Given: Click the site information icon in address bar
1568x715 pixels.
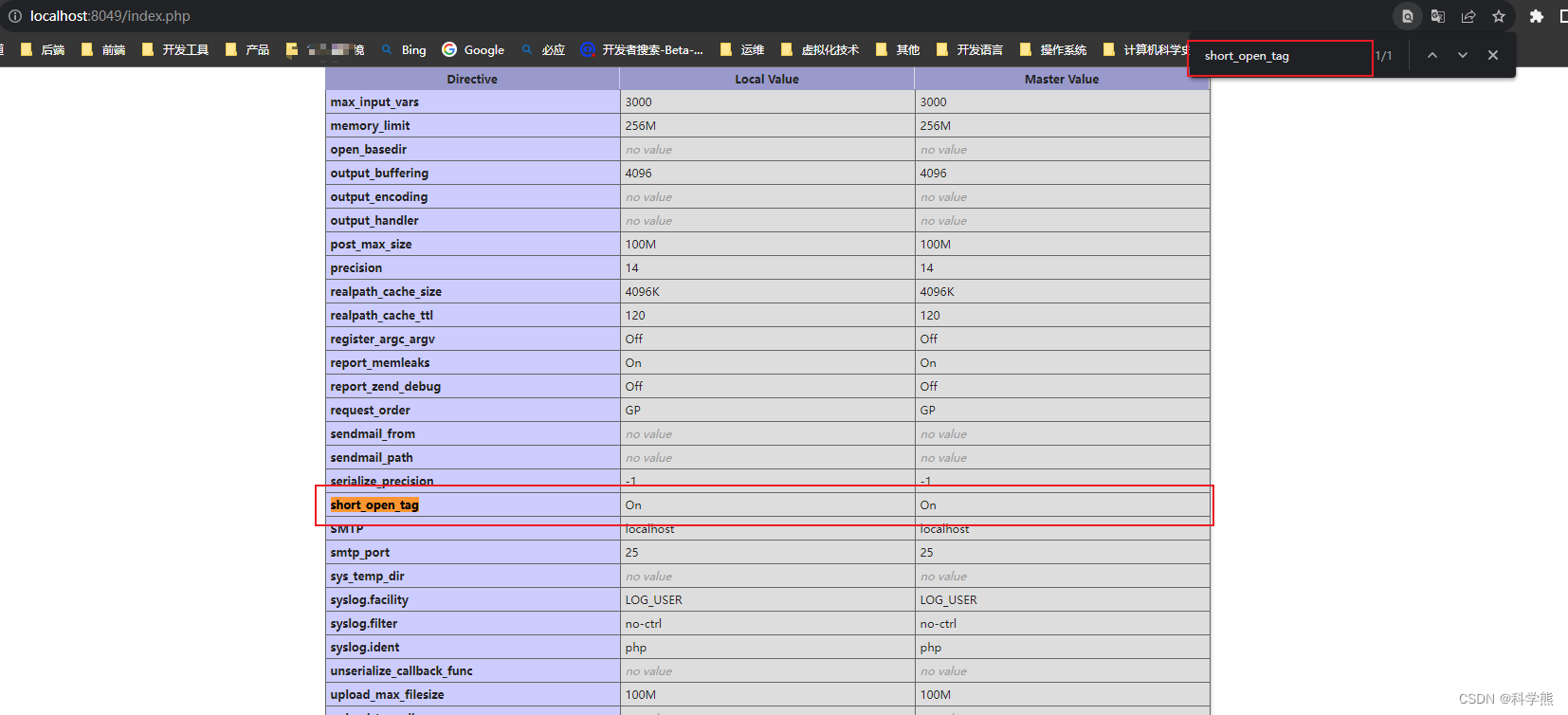Looking at the screenshot, I should pos(15,16).
